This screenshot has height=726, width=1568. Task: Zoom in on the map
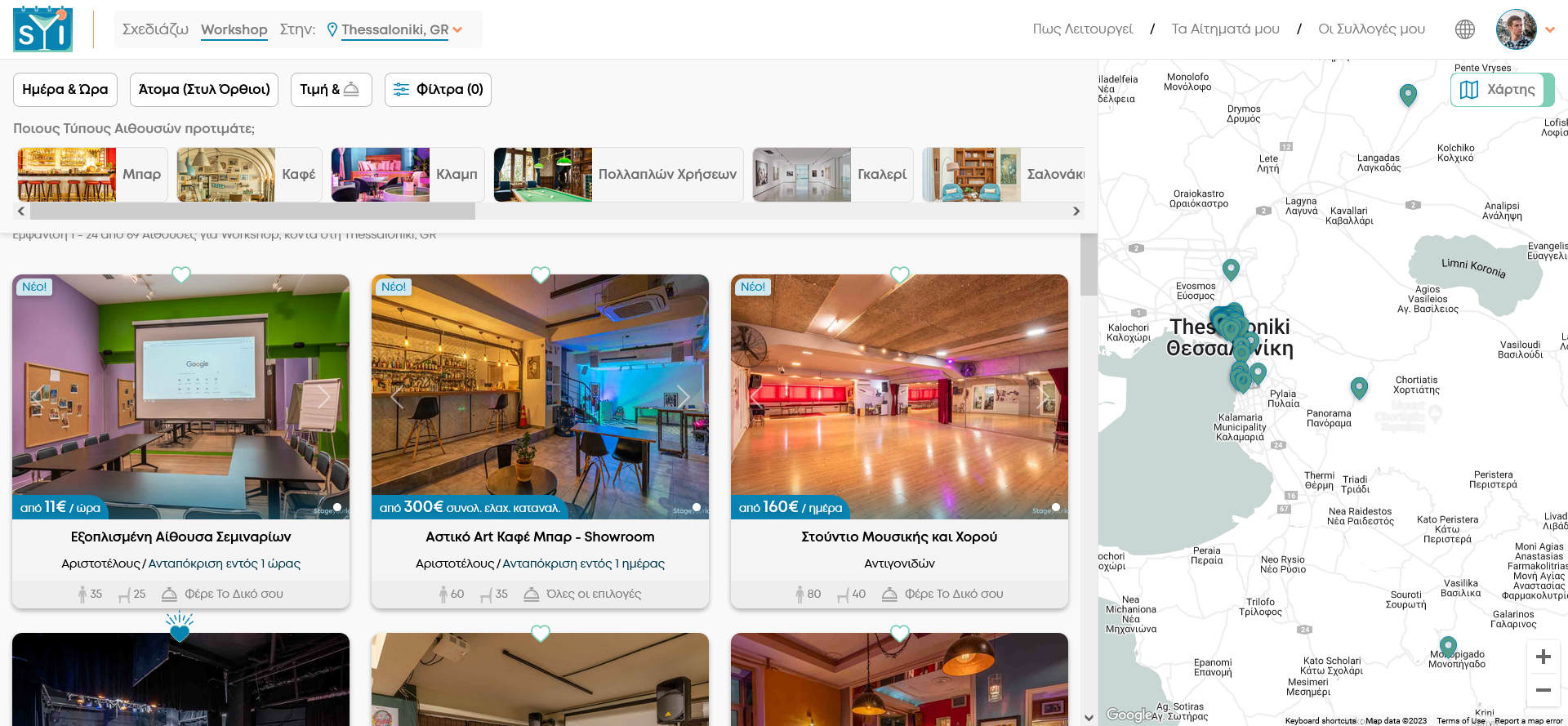point(1543,657)
